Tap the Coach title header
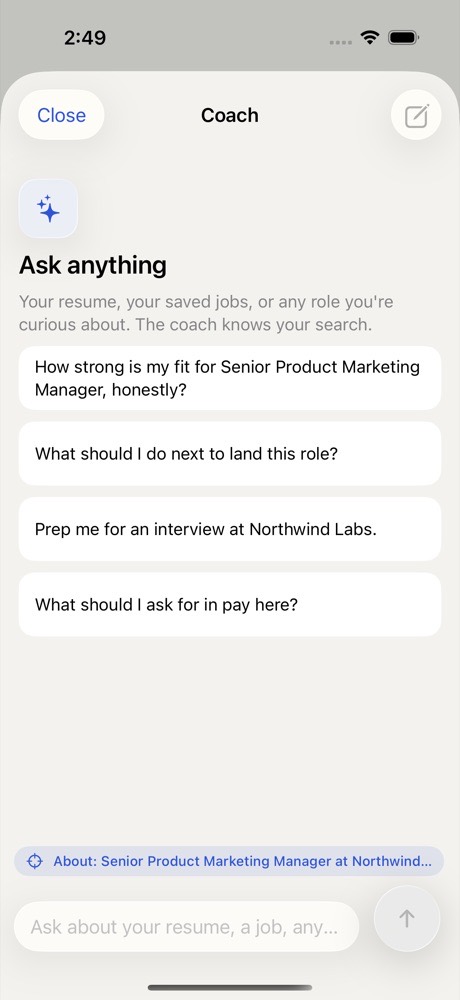Screen dimensions: 460x1000 230,115
